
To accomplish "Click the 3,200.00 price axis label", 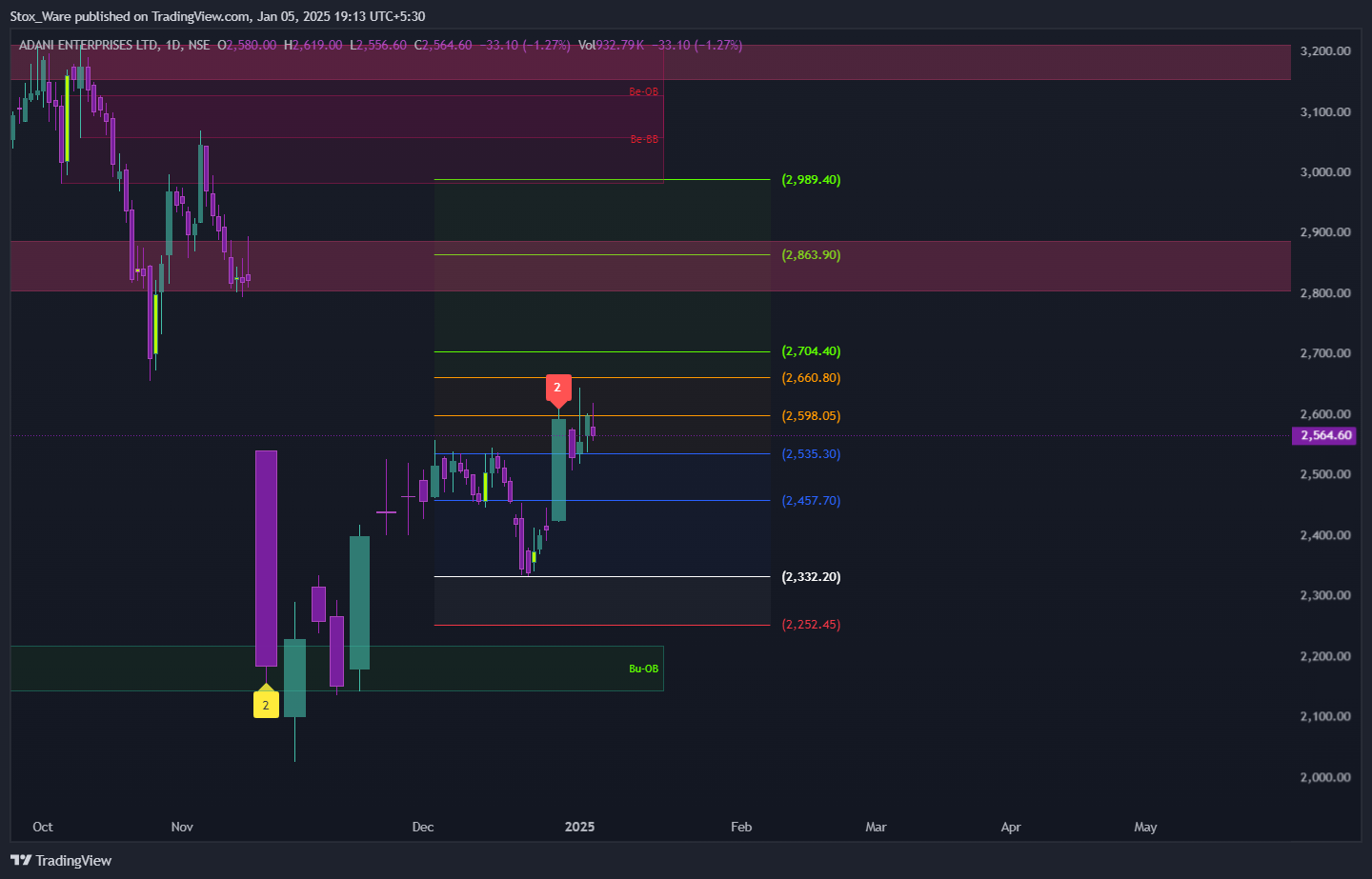I will point(1325,50).
